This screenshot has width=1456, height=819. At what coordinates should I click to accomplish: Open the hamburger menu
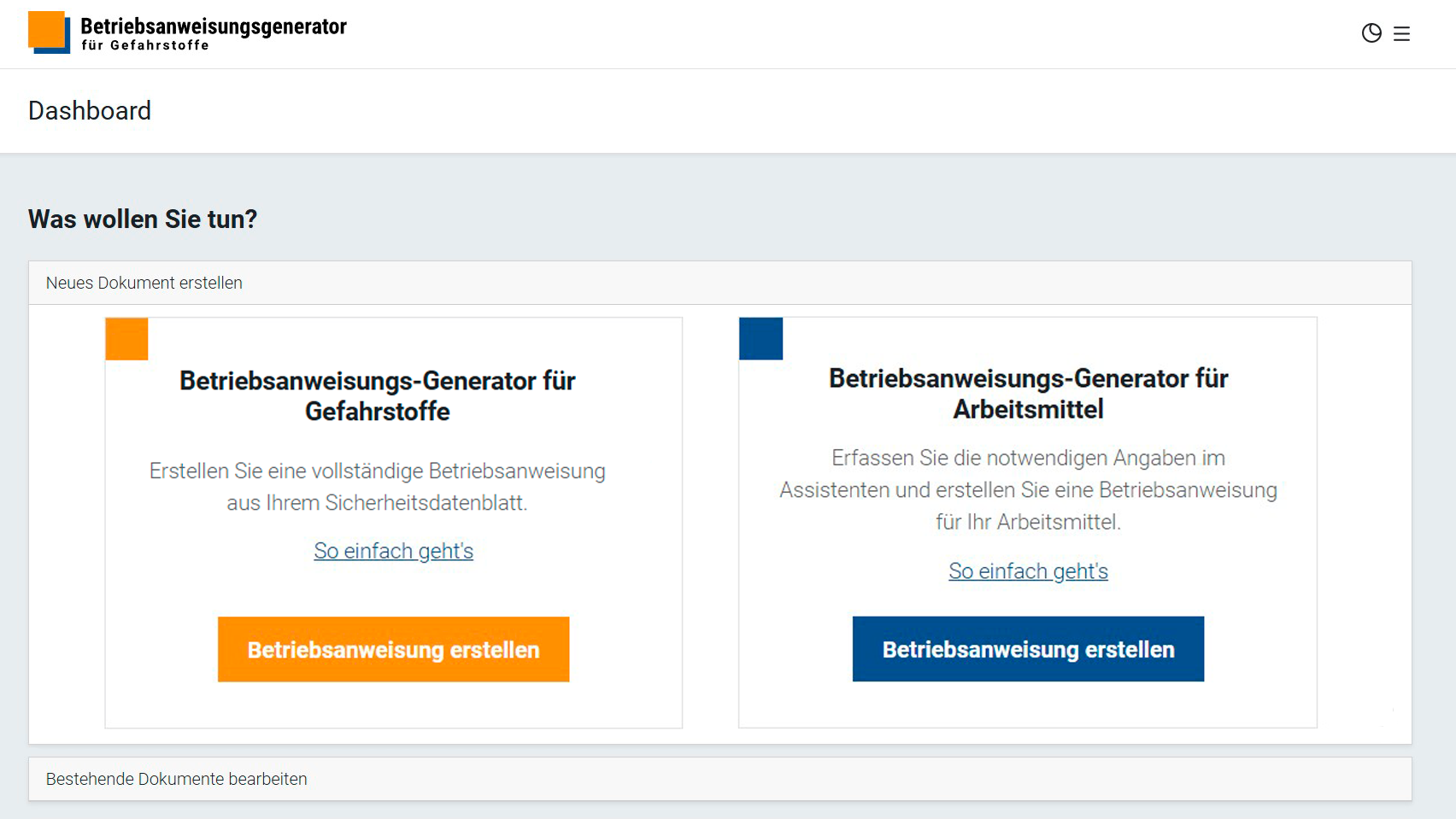(1401, 33)
